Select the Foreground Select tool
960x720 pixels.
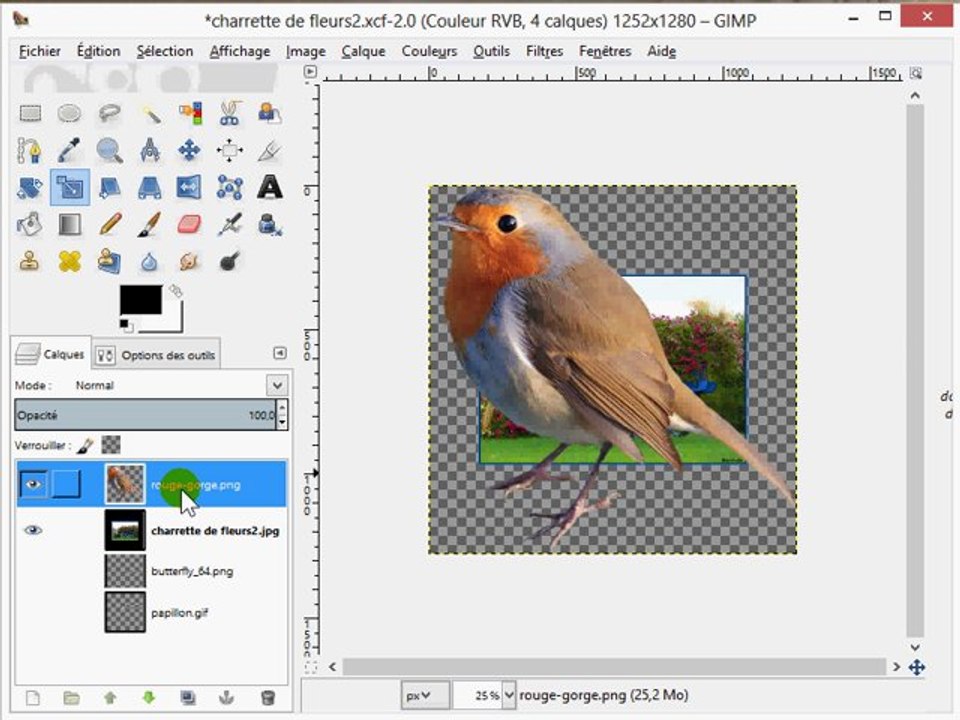click(269, 113)
